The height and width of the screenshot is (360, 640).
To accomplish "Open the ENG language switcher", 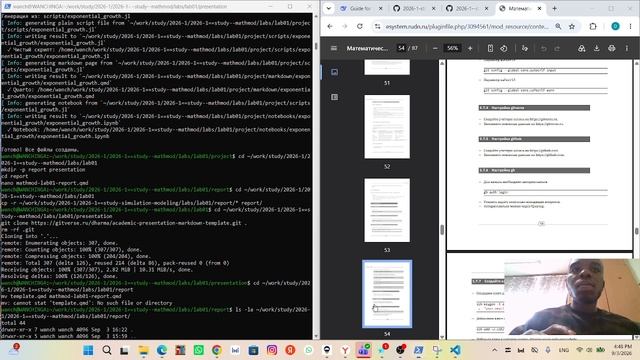I will tap(564, 350).
